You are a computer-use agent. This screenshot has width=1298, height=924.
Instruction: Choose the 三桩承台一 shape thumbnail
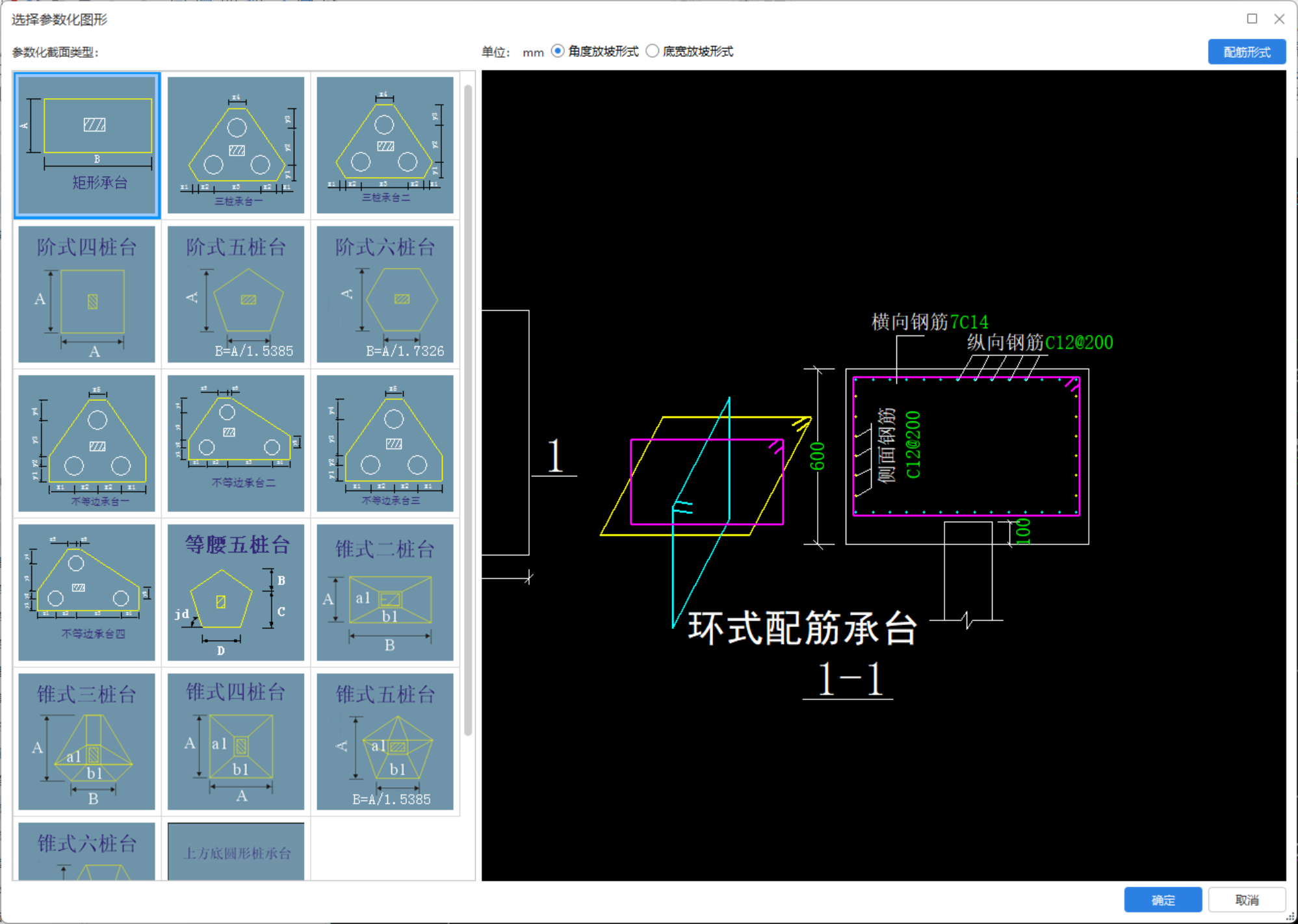pyautogui.click(x=236, y=145)
